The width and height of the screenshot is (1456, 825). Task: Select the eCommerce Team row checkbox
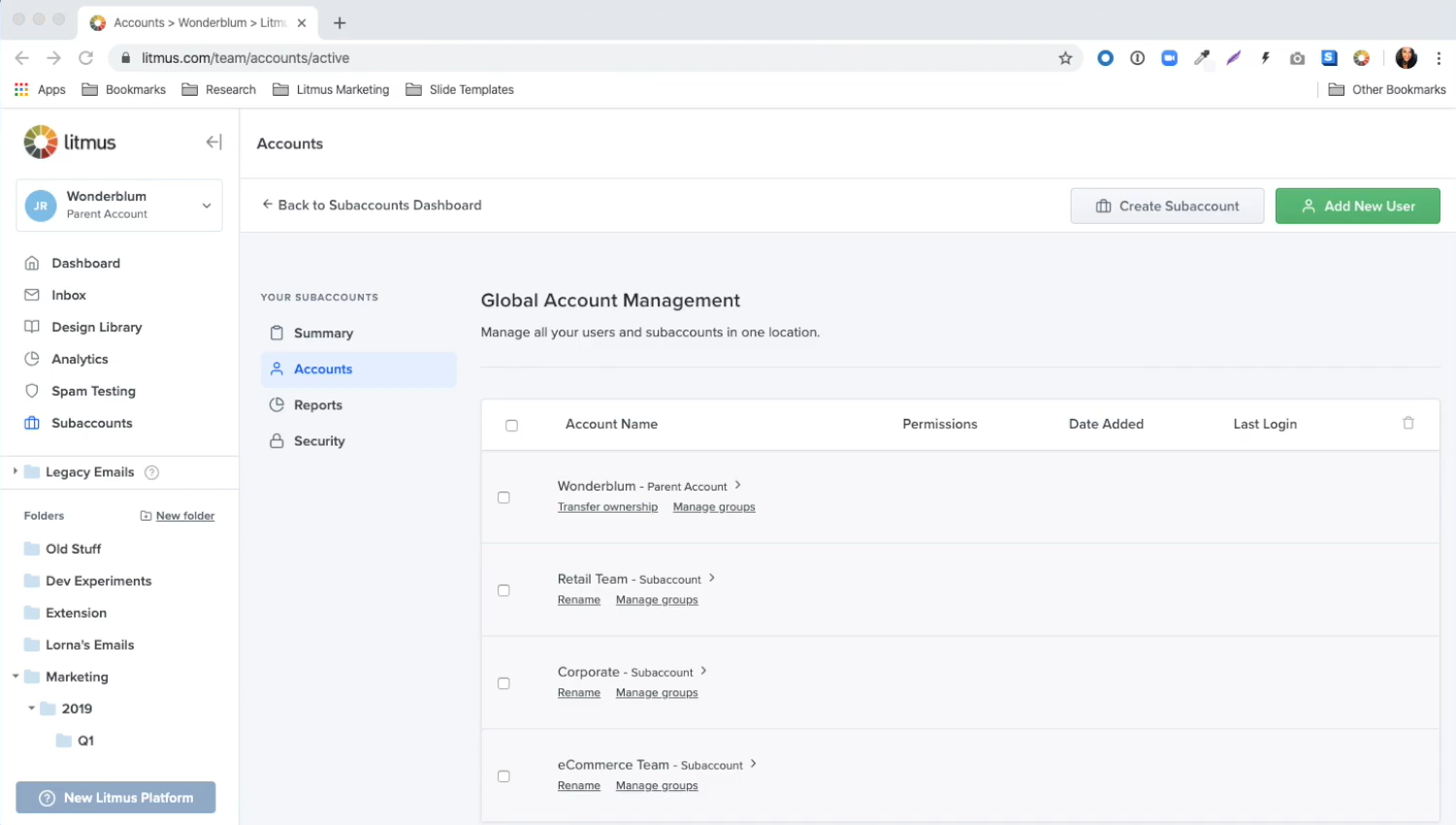coord(503,776)
